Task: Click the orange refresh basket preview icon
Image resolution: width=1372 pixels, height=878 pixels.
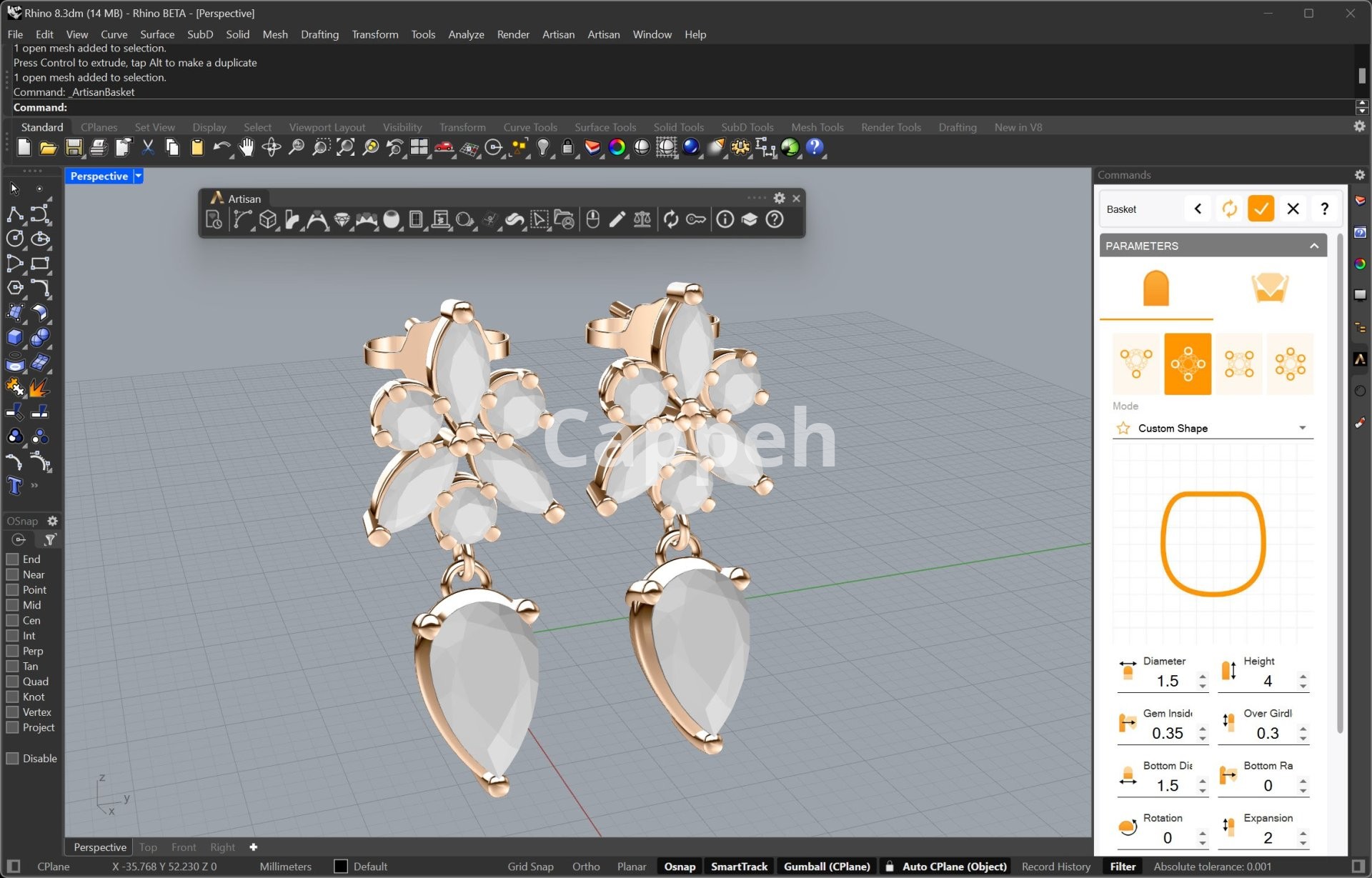Action: click(x=1229, y=209)
